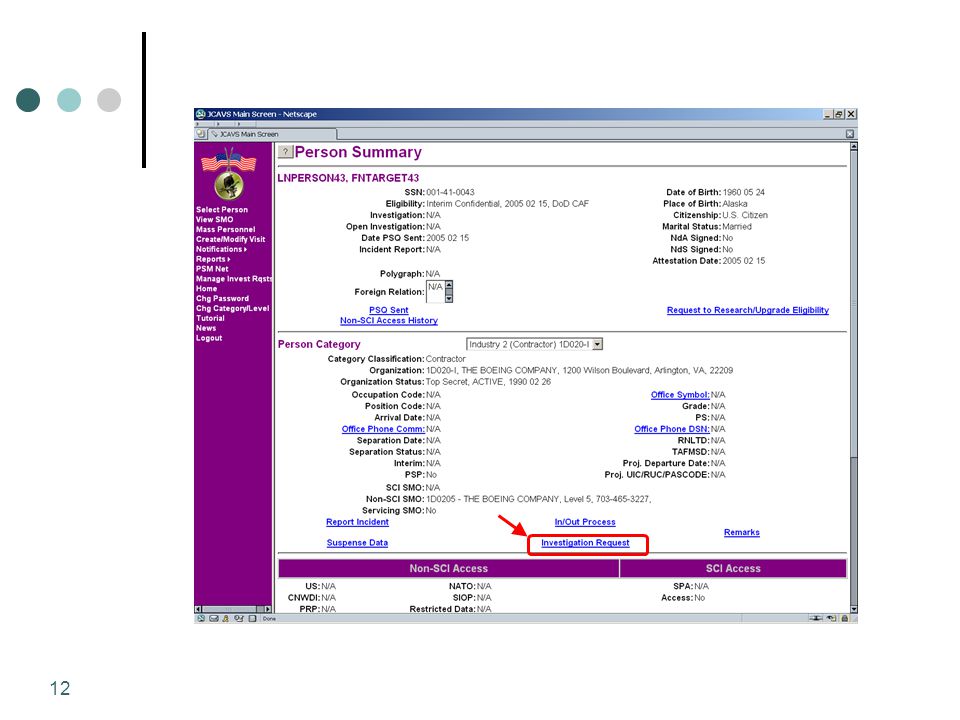Click the SCI Access section header
The width and height of the screenshot is (960, 720).
pyautogui.click(x=733, y=568)
